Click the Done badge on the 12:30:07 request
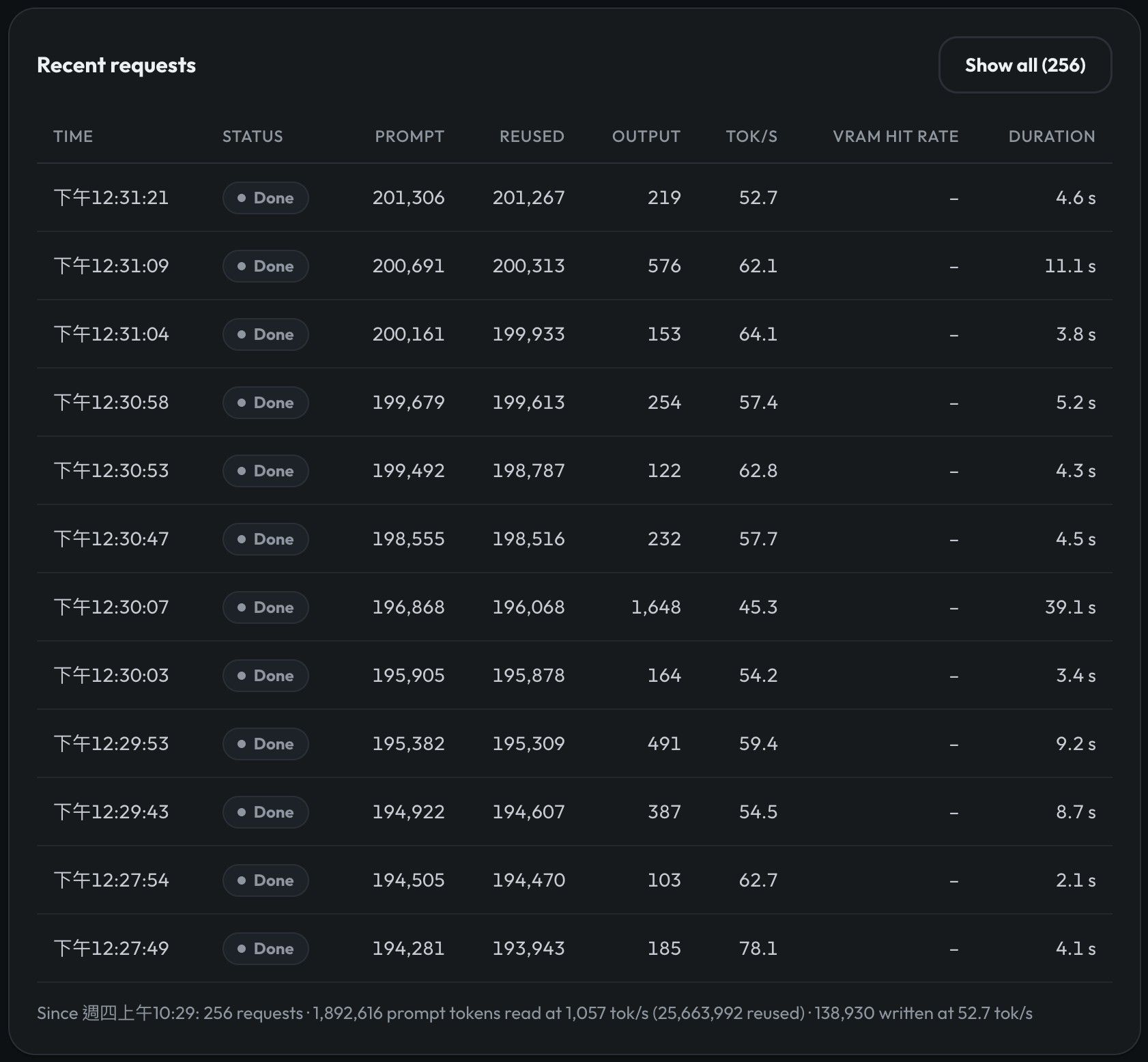 pyautogui.click(x=266, y=607)
